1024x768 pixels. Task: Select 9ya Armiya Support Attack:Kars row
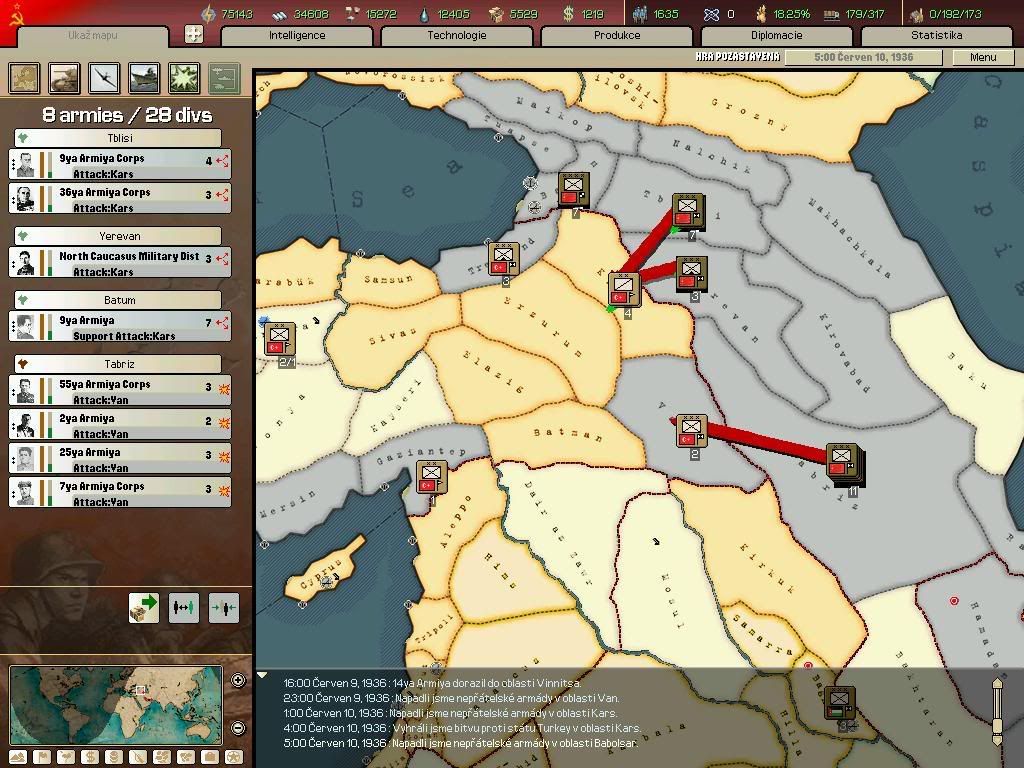120,327
